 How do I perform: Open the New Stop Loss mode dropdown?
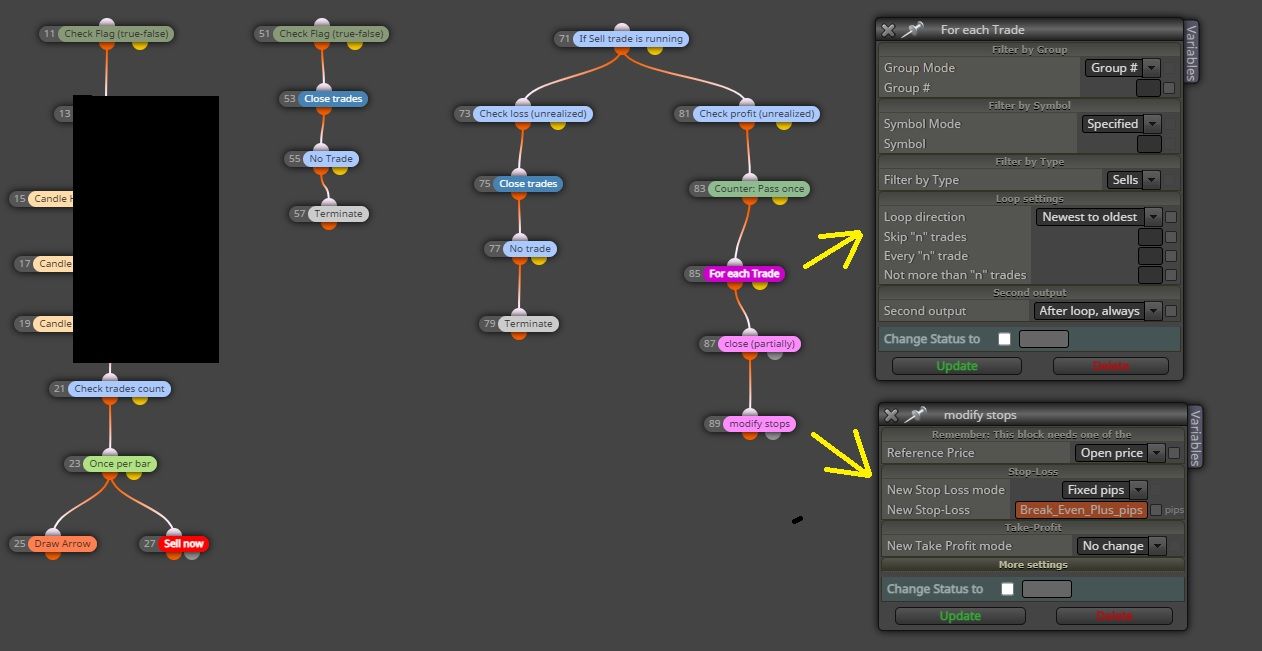tap(1104, 490)
